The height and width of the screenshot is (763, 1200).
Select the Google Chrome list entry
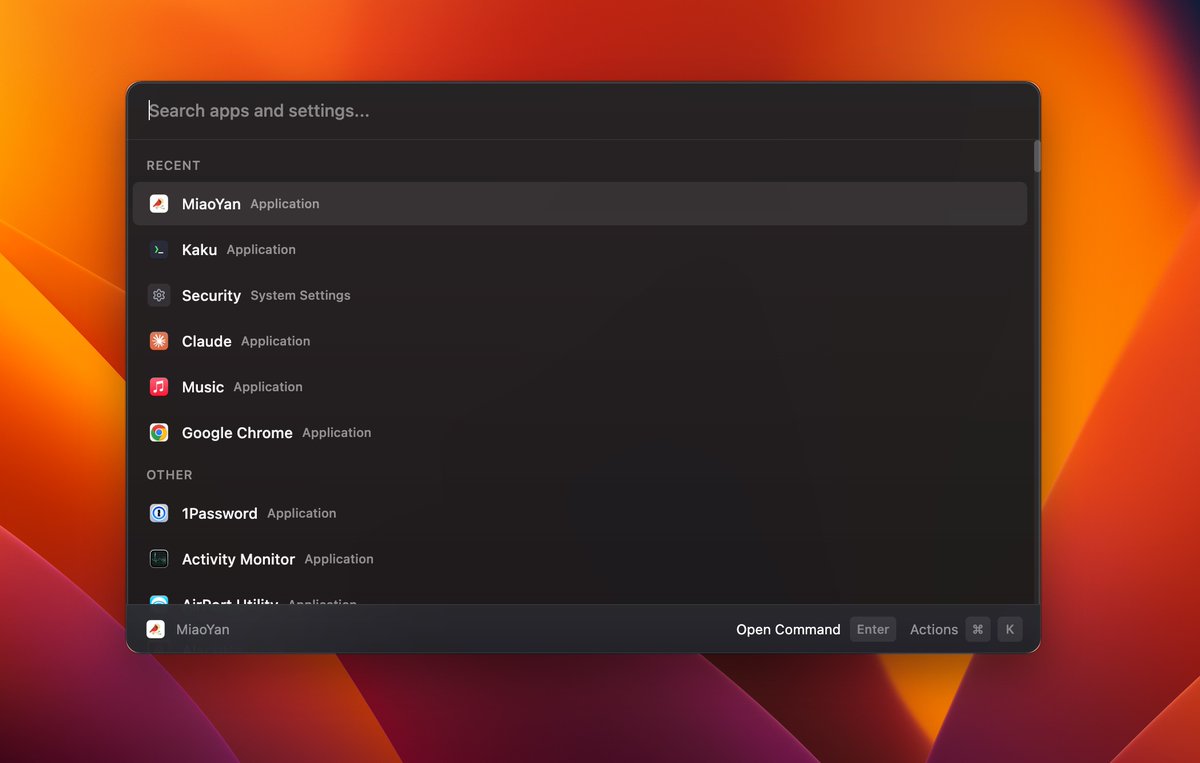pos(400,432)
